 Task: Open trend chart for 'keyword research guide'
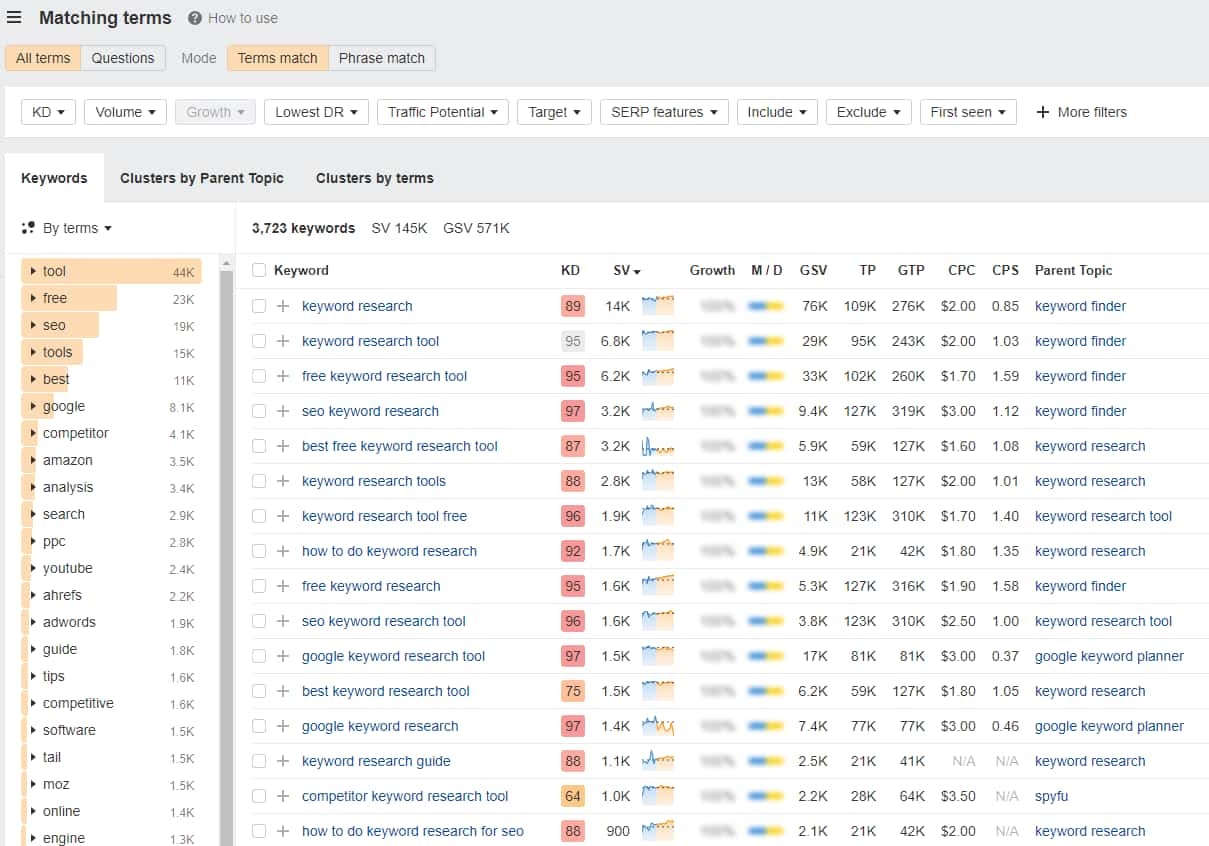pos(658,761)
